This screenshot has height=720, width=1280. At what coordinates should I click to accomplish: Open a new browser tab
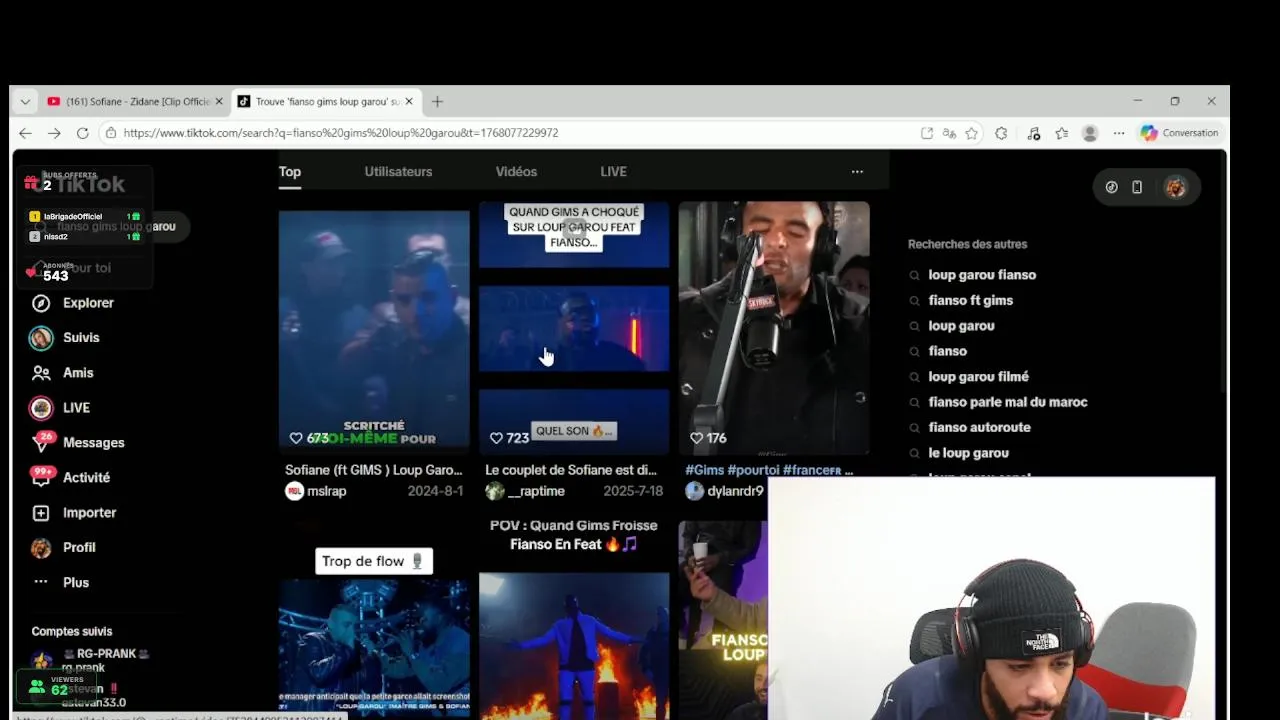(437, 101)
